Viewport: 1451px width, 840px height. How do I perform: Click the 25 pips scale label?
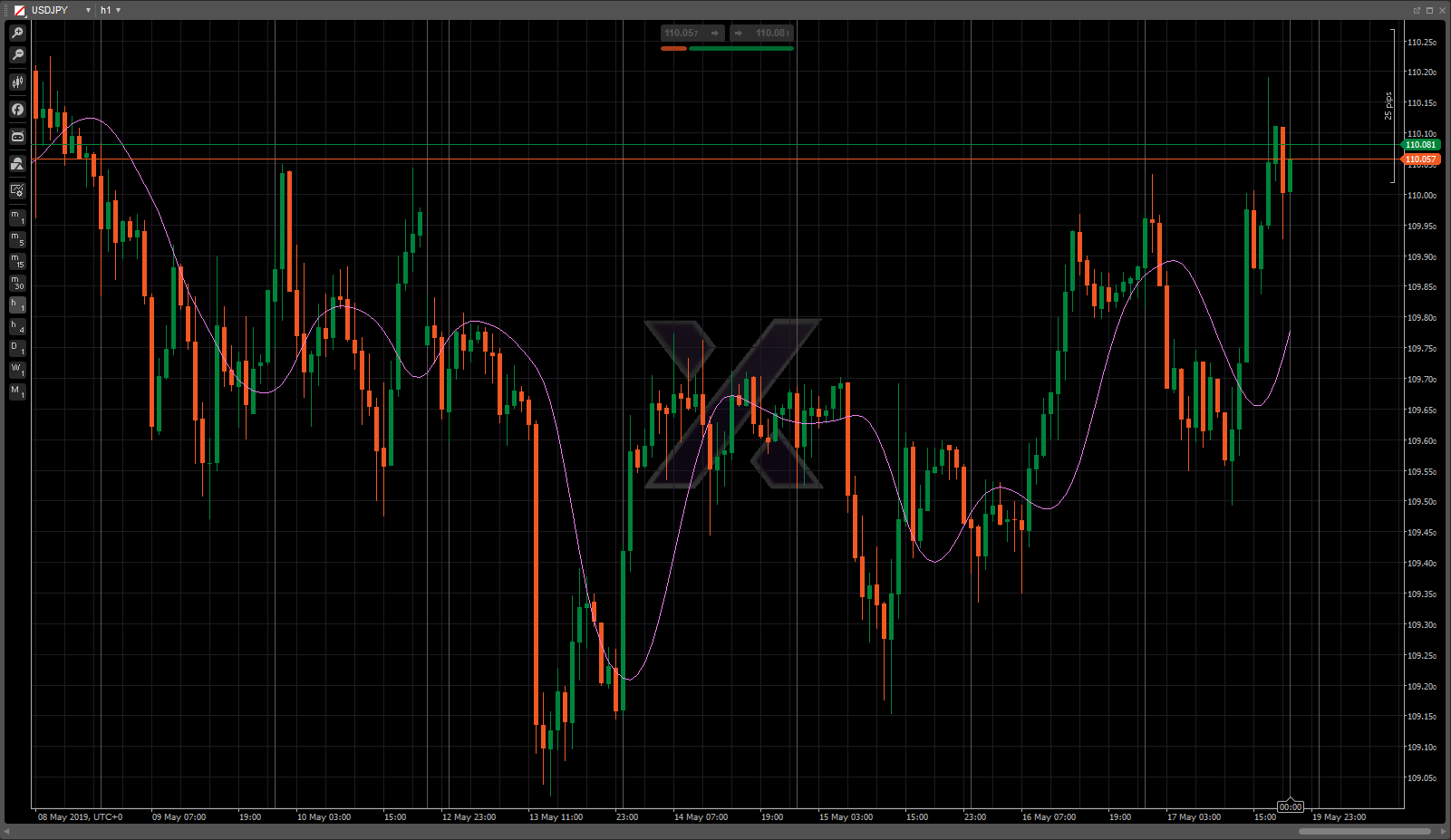tap(1388, 106)
